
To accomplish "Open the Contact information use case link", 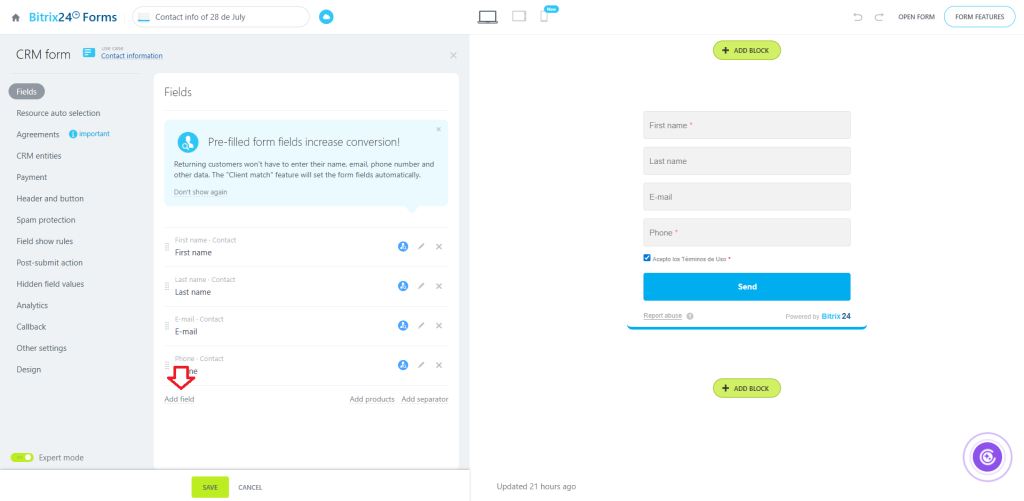I will [x=131, y=56].
